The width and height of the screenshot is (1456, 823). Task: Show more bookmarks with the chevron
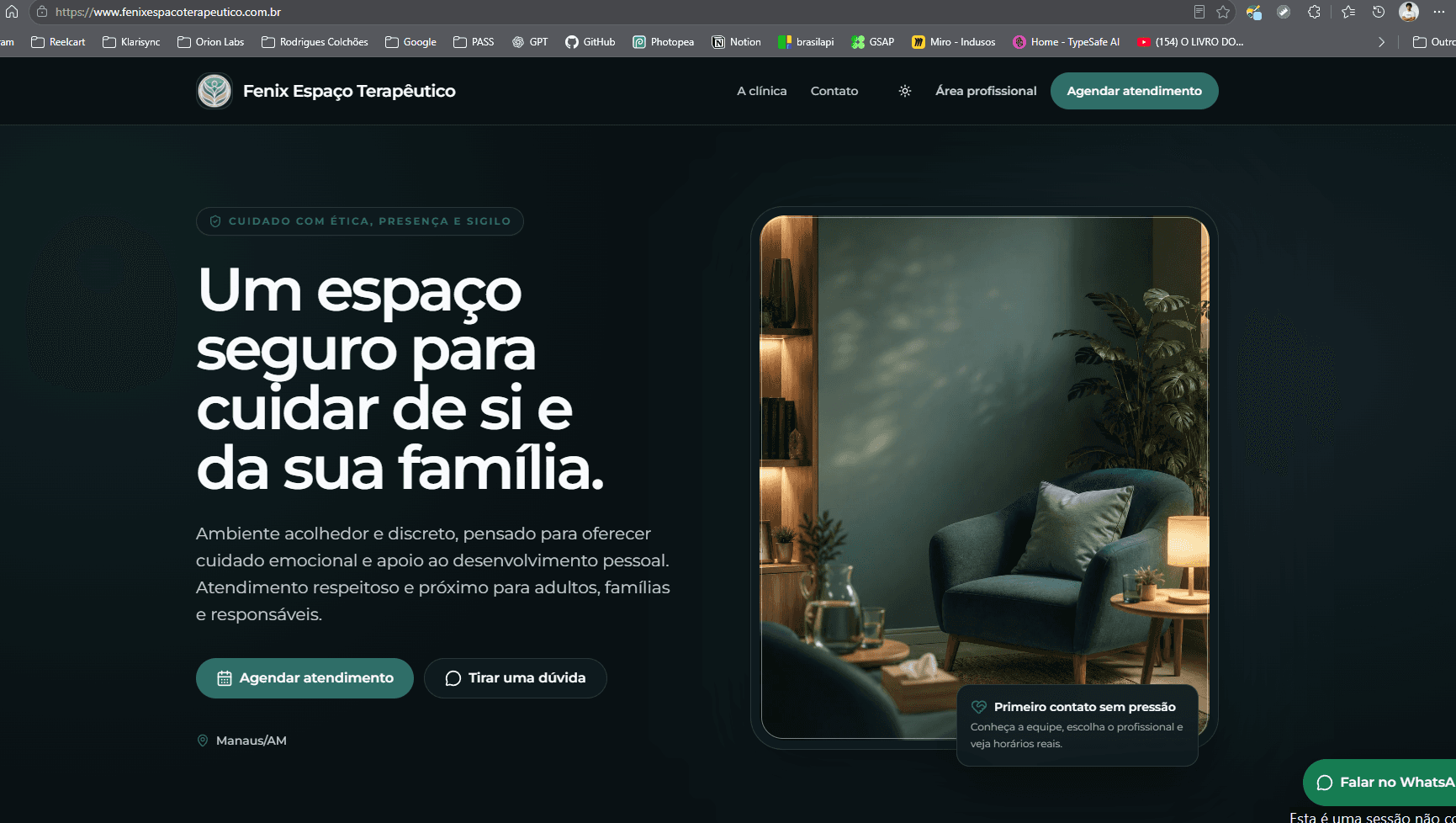click(x=1381, y=42)
